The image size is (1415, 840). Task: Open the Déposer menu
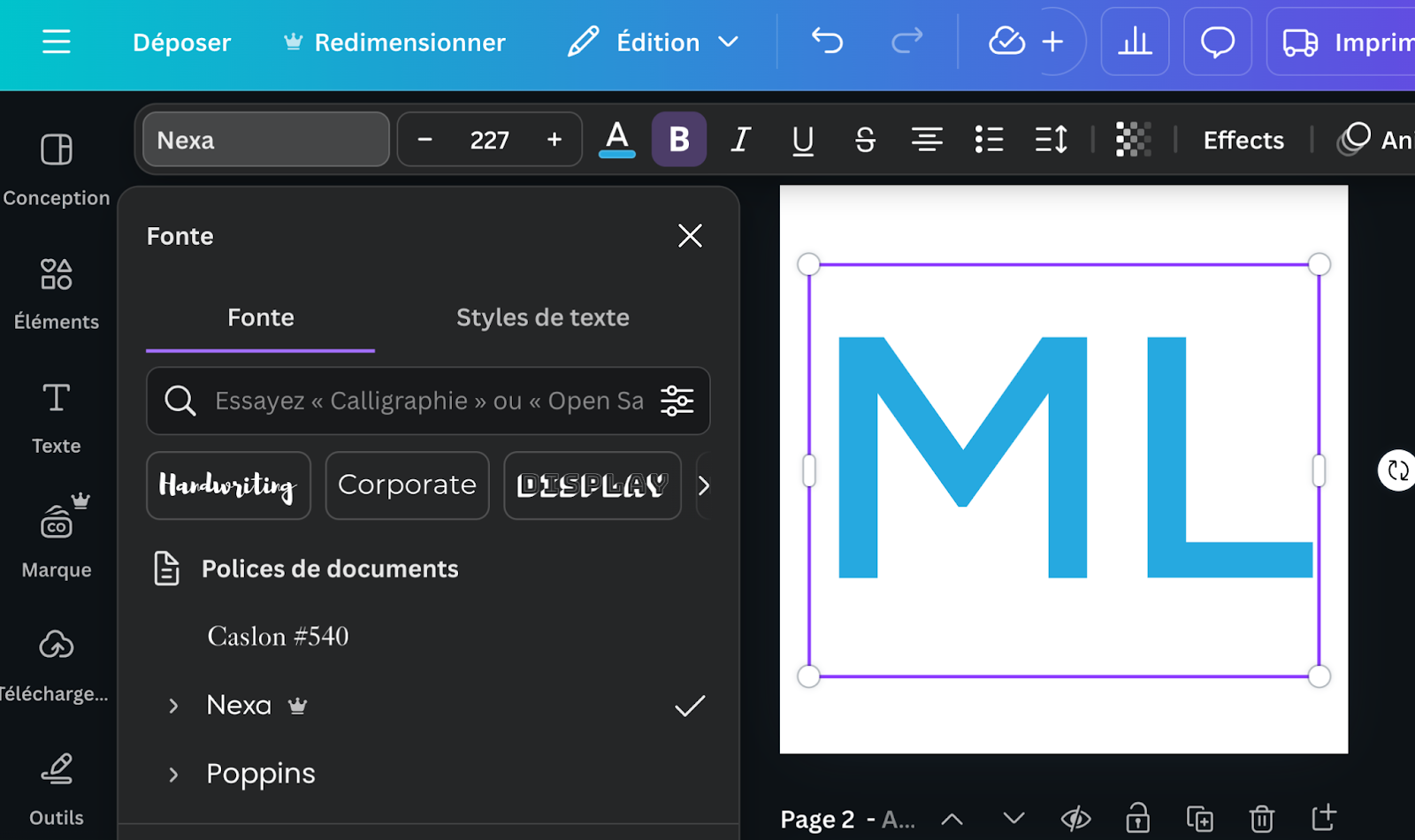(181, 42)
